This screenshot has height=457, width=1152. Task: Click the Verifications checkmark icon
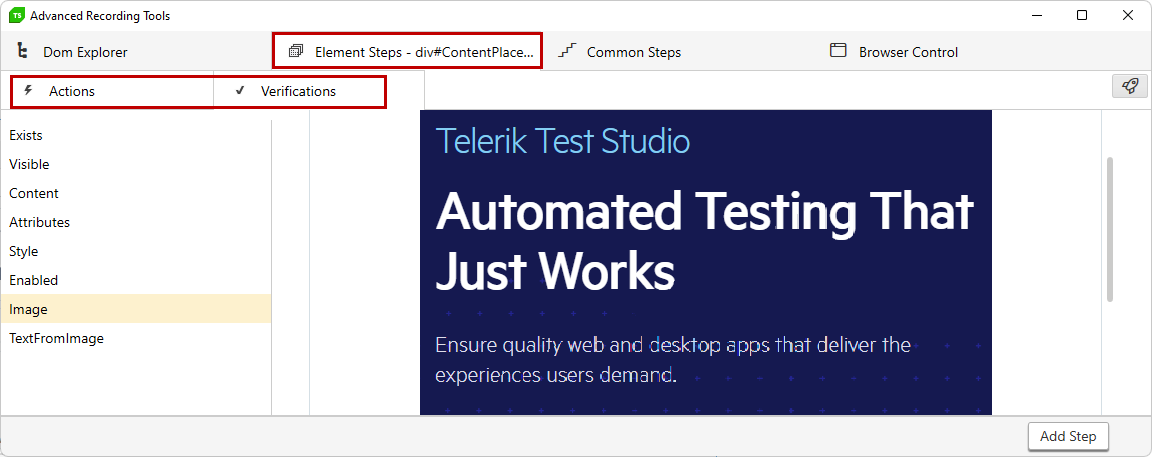pos(240,90)
